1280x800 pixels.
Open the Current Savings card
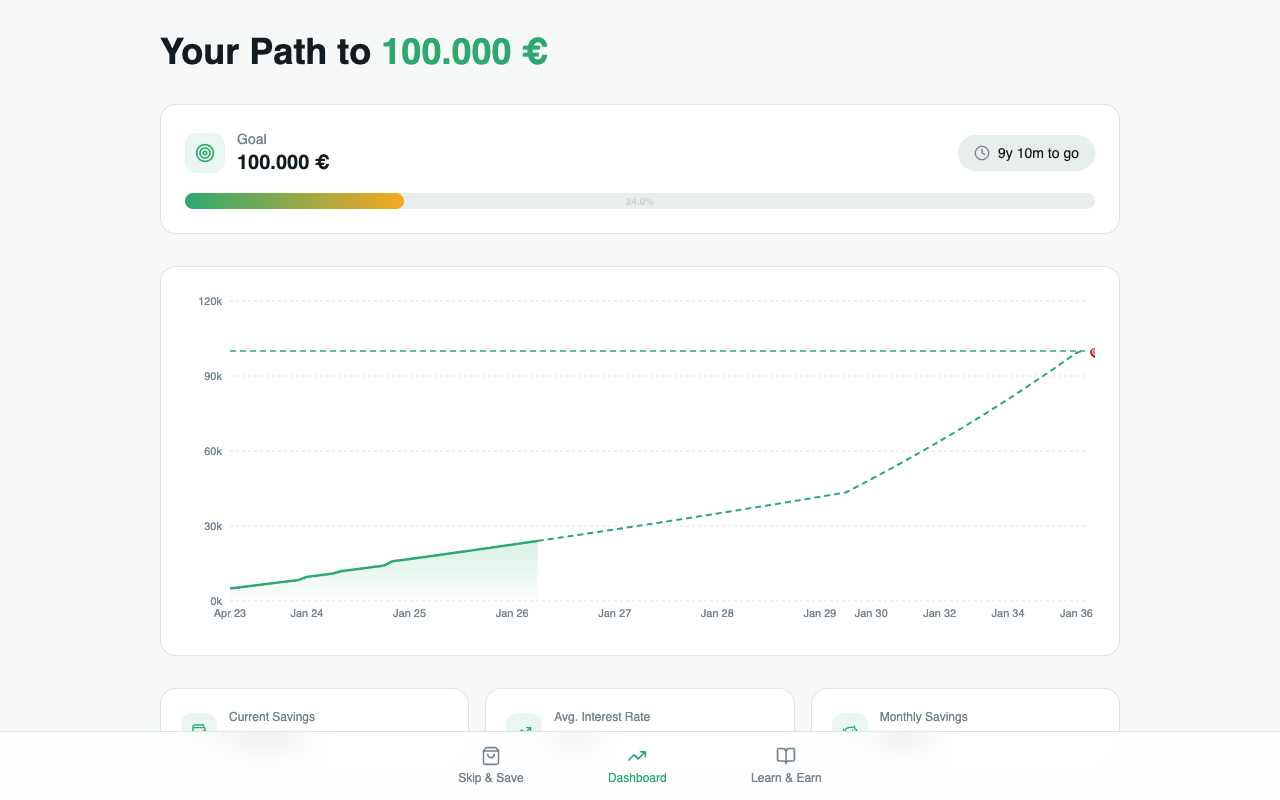[314, 710]
